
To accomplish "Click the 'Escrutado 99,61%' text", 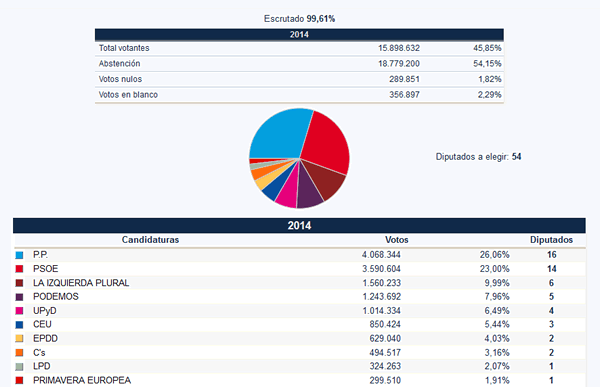I will coord(299,19).
